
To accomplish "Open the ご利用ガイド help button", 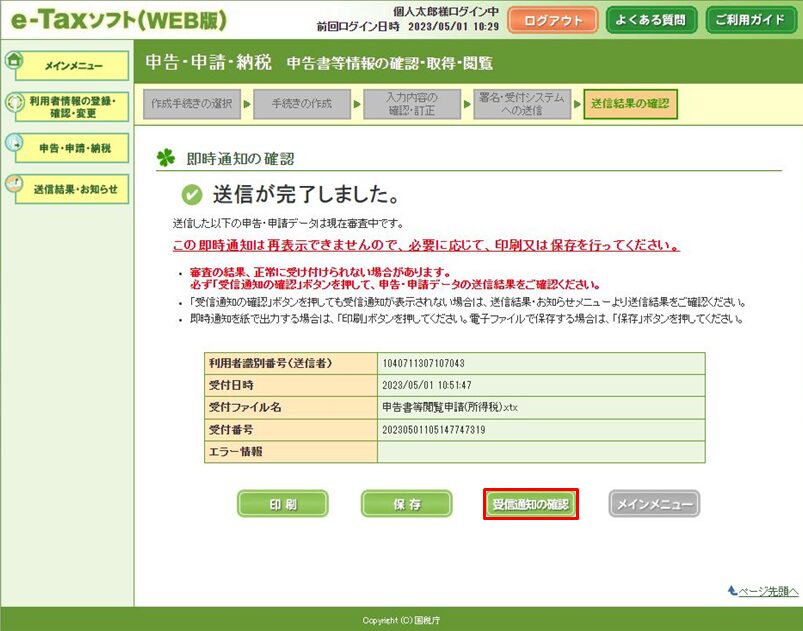I will [x=751, y=20].
